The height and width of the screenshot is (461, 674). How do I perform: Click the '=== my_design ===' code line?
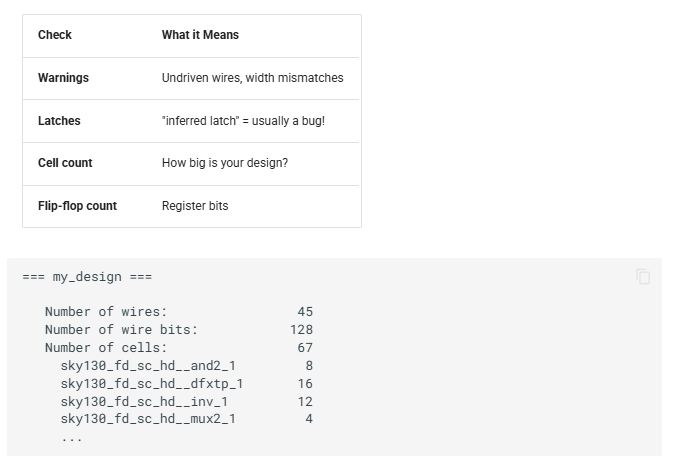[x=87, y=277]
